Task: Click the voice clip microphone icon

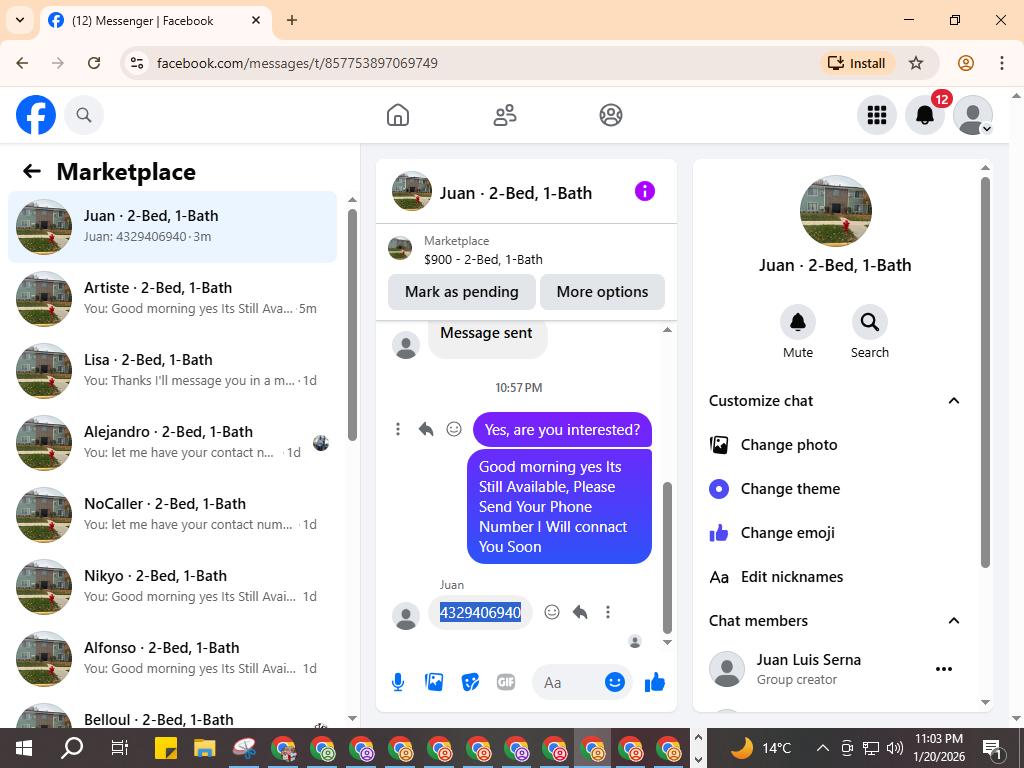Action: point(398,682)
